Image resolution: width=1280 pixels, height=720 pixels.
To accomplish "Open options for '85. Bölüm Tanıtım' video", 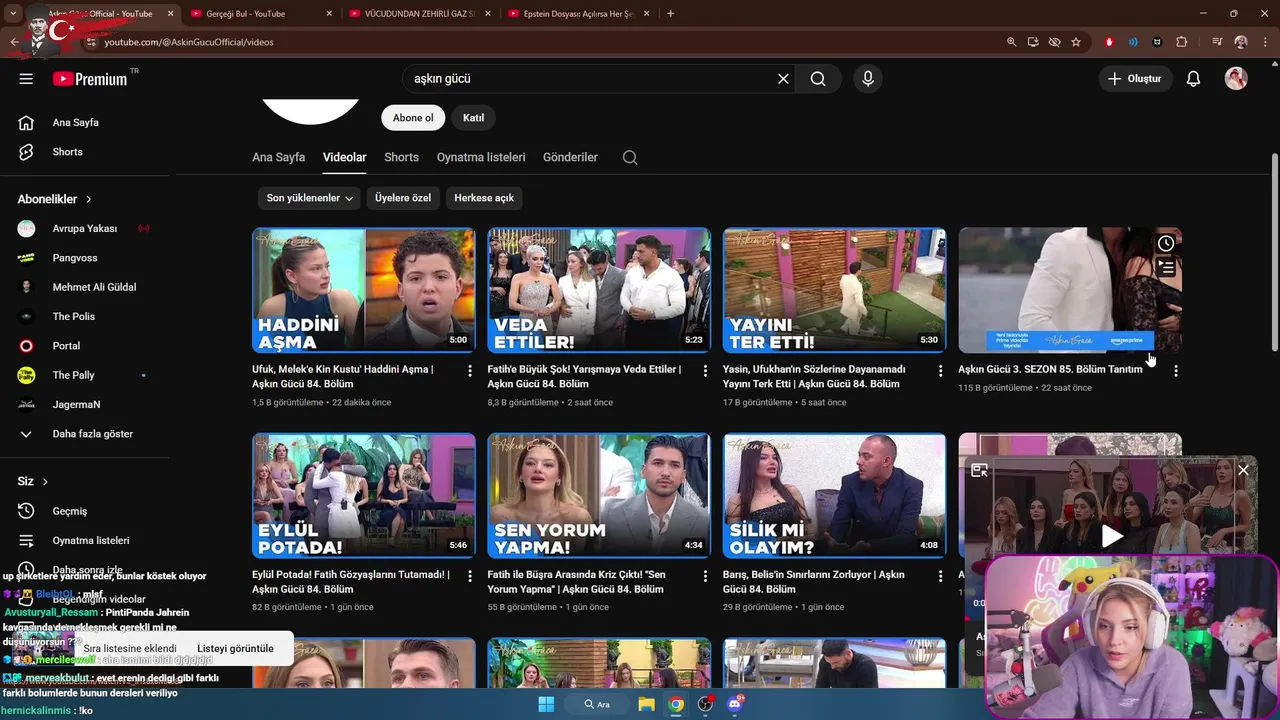I will point(1176,371).
